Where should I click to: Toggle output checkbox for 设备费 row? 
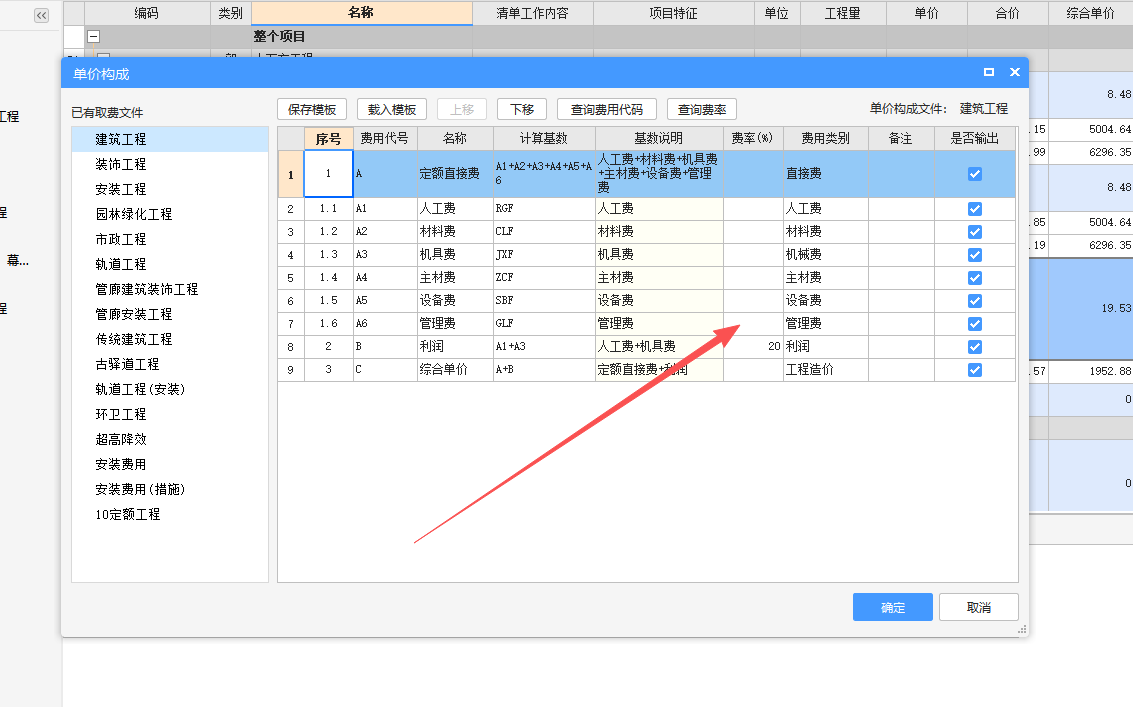click(x=975, y=301)
